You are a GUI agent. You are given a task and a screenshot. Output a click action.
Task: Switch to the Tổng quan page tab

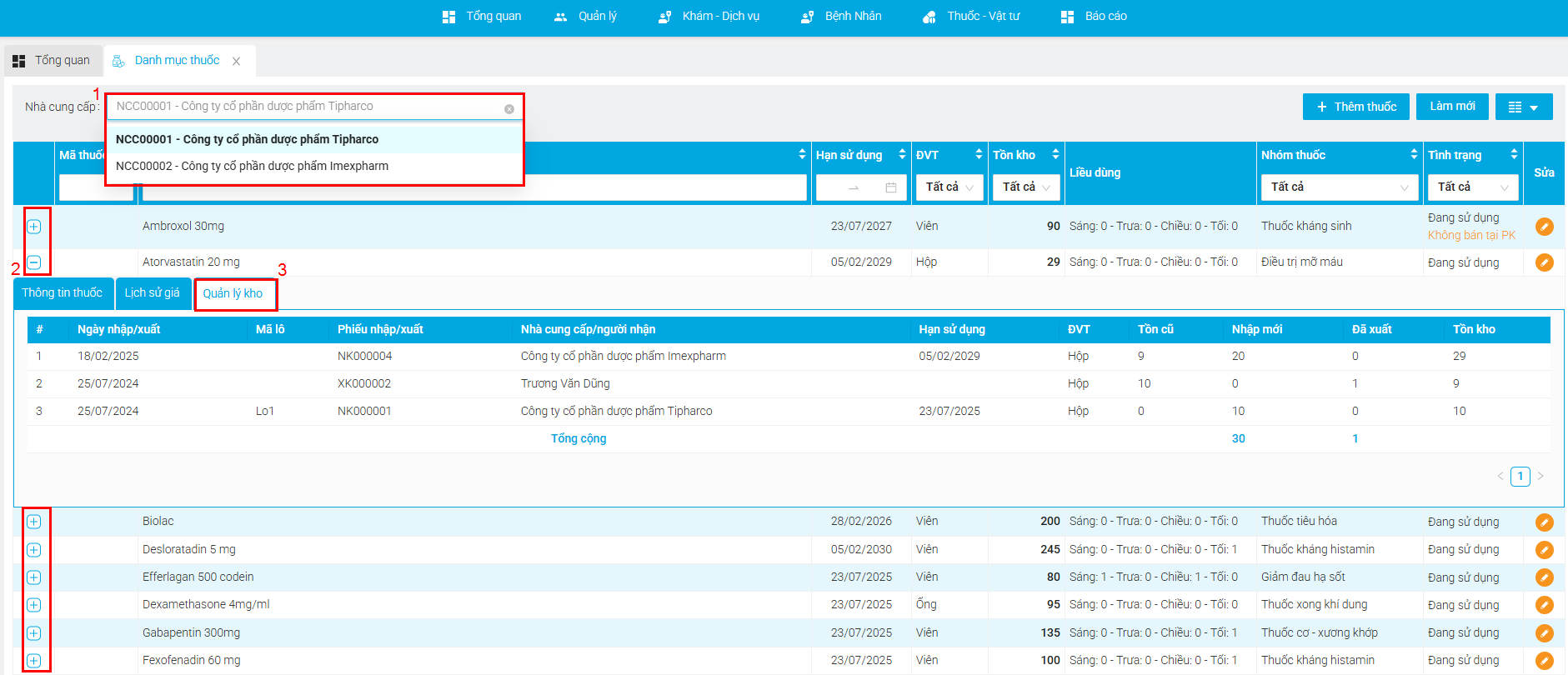53,61
